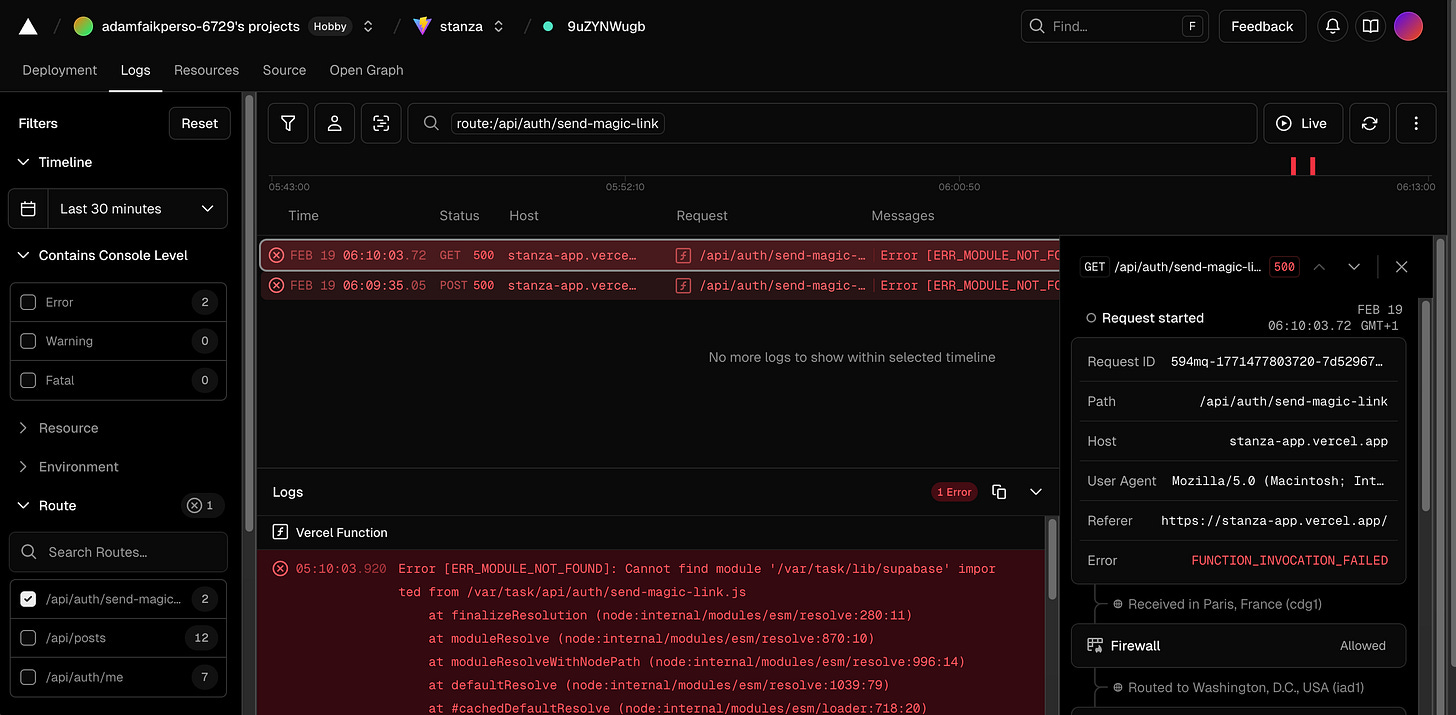1456x715 pixels.
Task: Reset all log filters
Action: 199,122
